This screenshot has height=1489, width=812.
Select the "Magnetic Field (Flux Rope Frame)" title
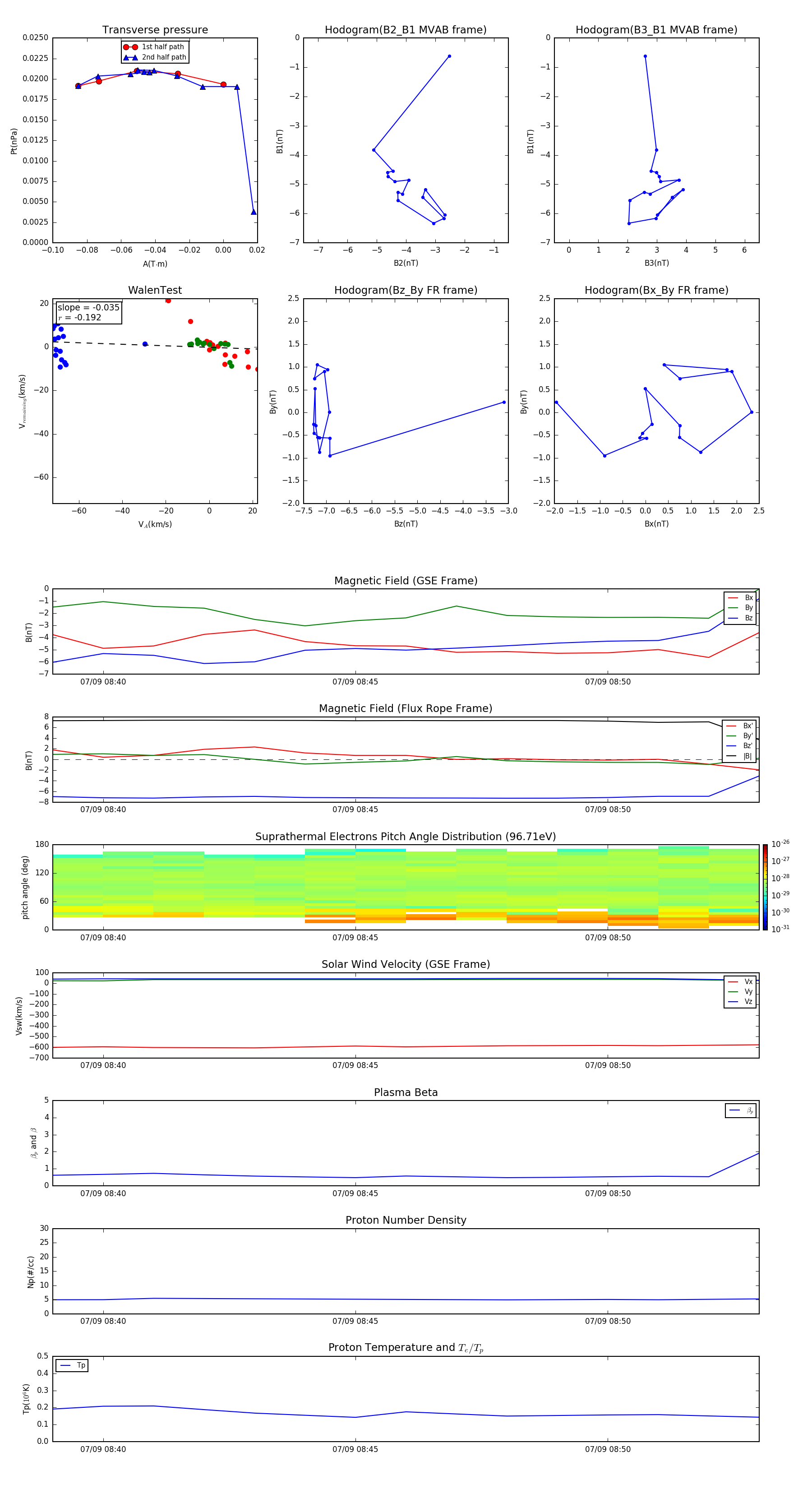(x=406, y=709)
